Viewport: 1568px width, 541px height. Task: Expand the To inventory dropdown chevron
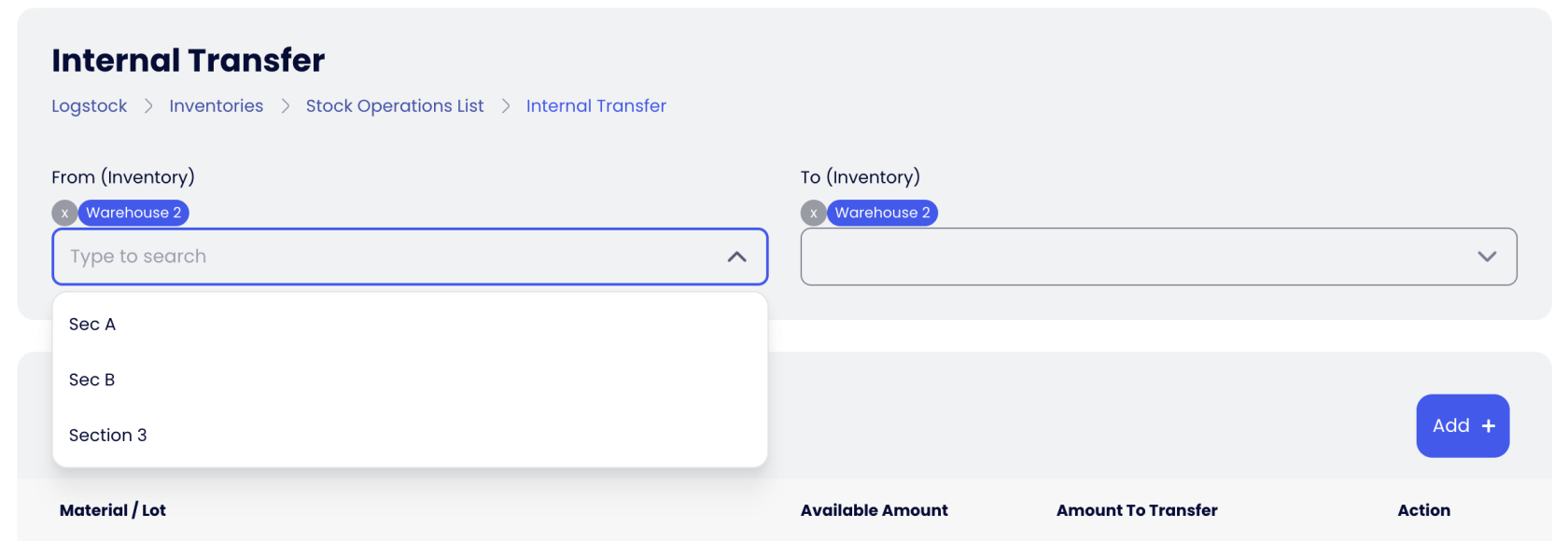[x=1486, y=257]
